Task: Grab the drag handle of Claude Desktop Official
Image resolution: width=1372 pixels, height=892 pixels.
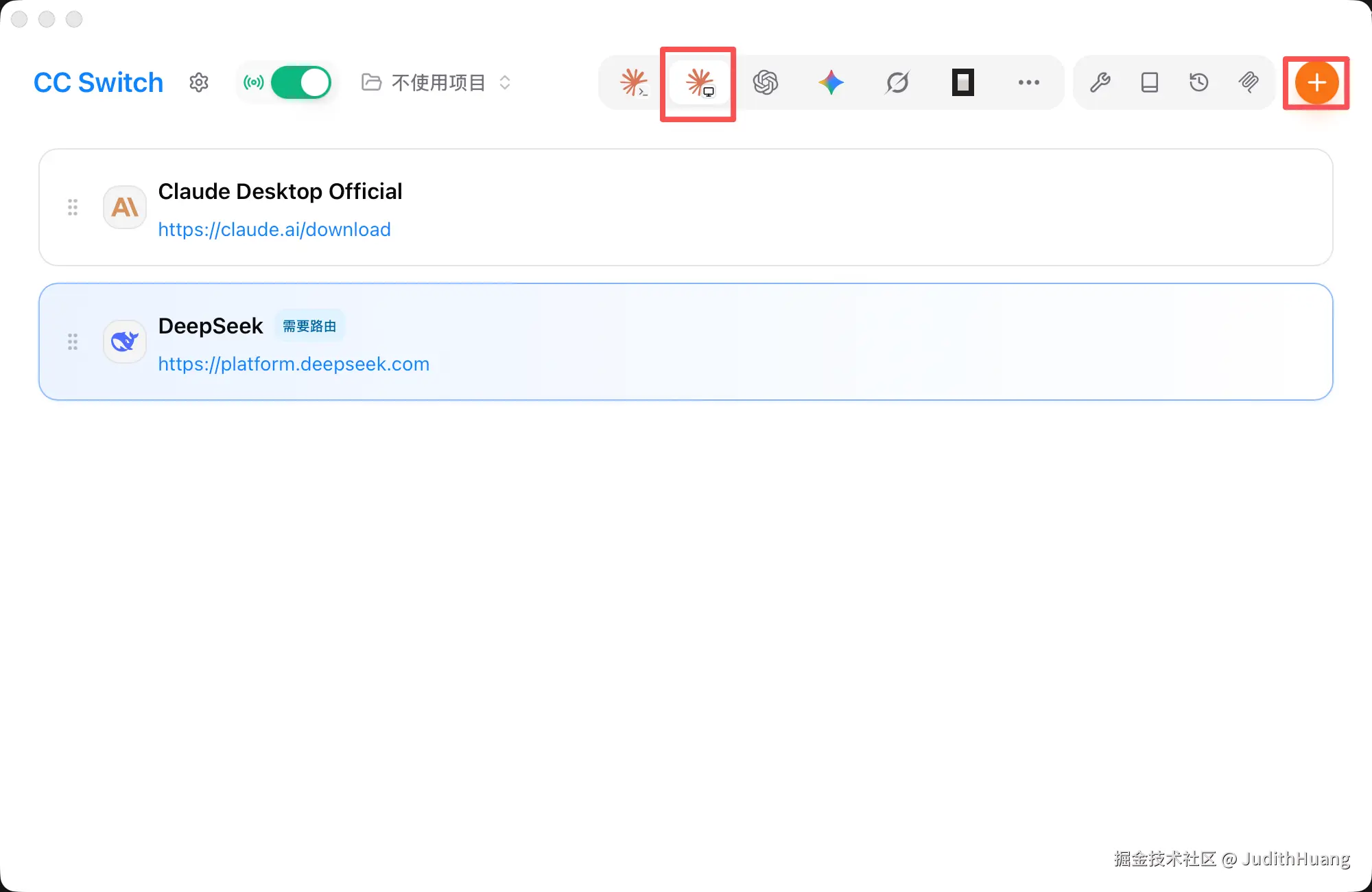Action: [73, 207]
